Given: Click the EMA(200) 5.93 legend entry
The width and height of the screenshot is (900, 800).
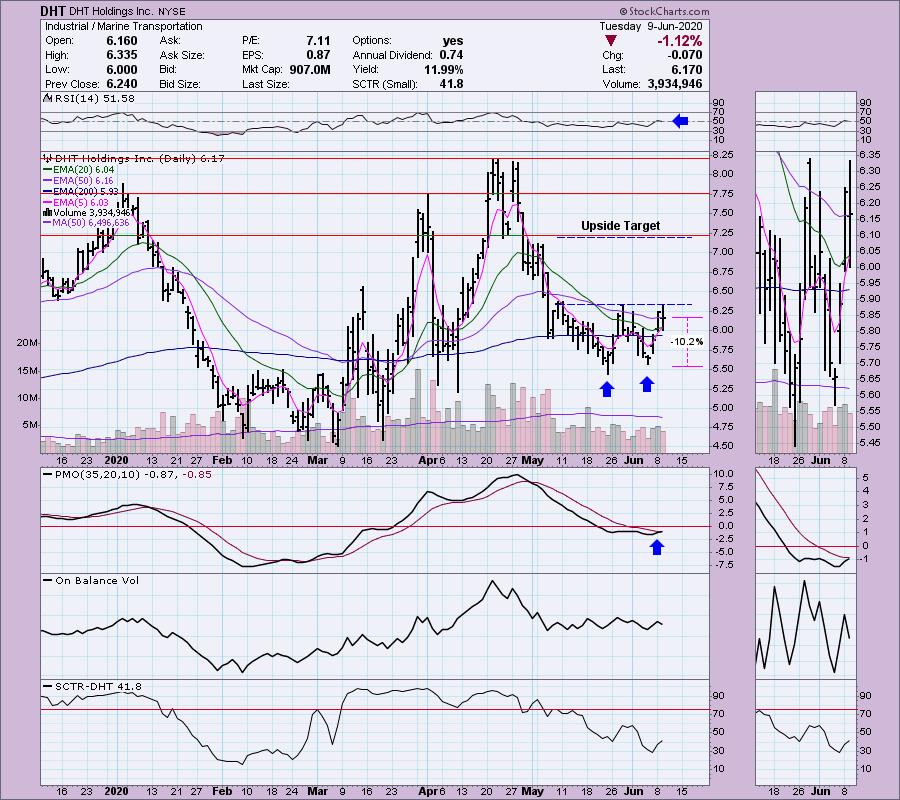Looking at the screenshot, I should pyautogui.click(x=86, y=192).
